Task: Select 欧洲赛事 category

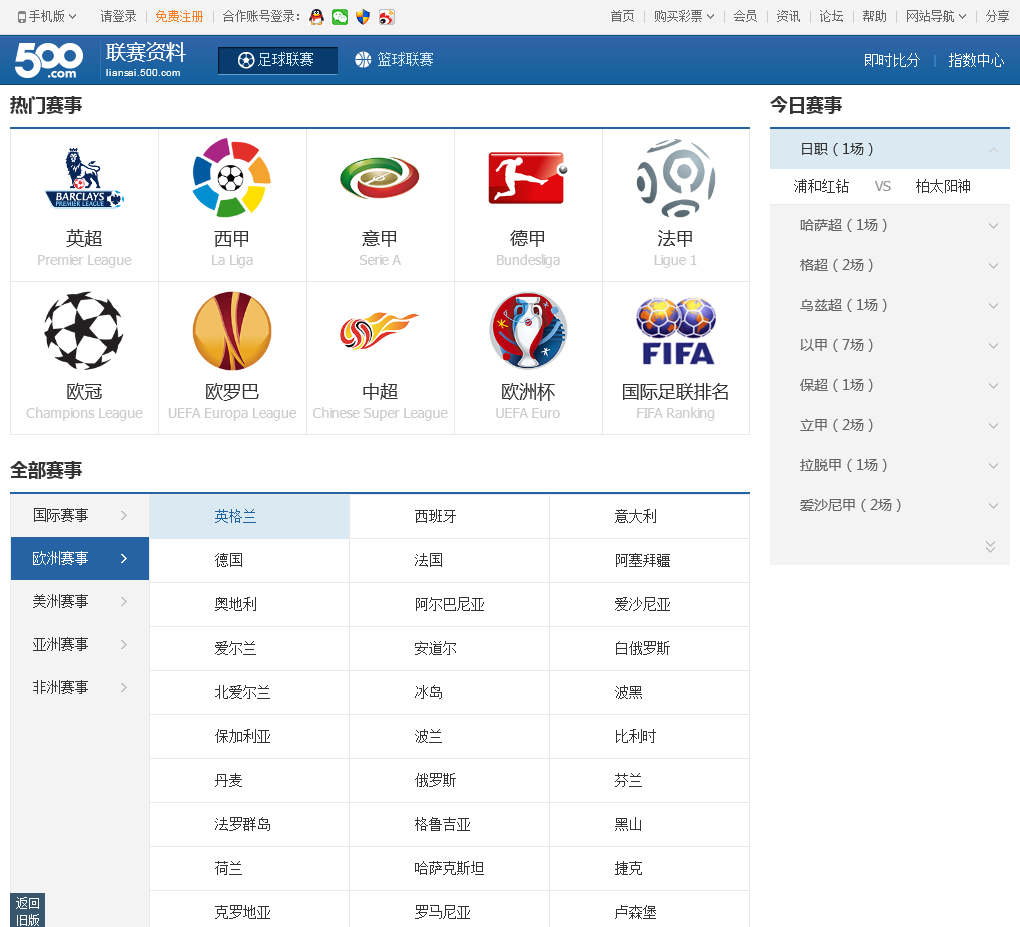Action: (80, 558)
